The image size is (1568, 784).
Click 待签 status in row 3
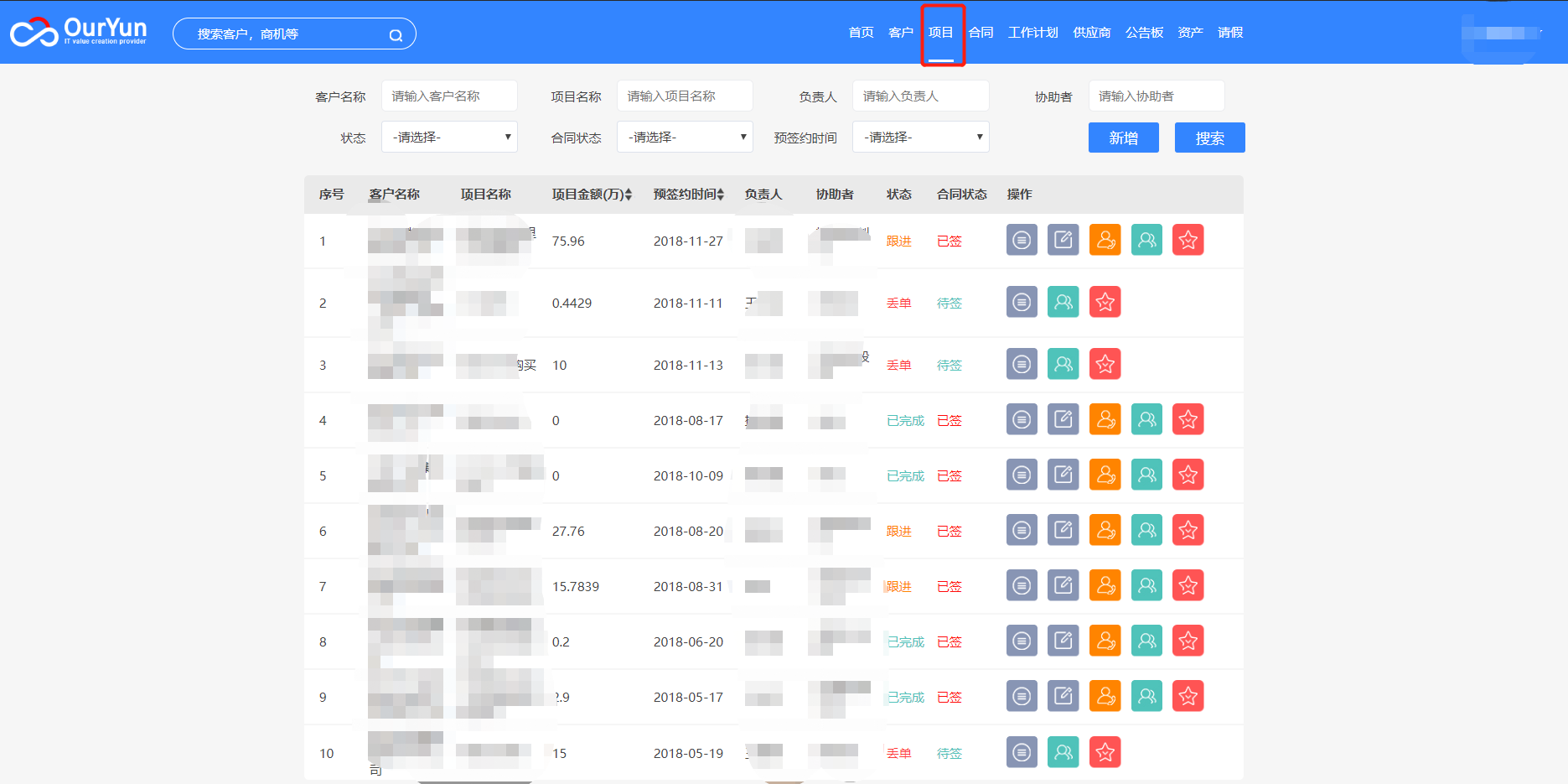tap(950, 366)
